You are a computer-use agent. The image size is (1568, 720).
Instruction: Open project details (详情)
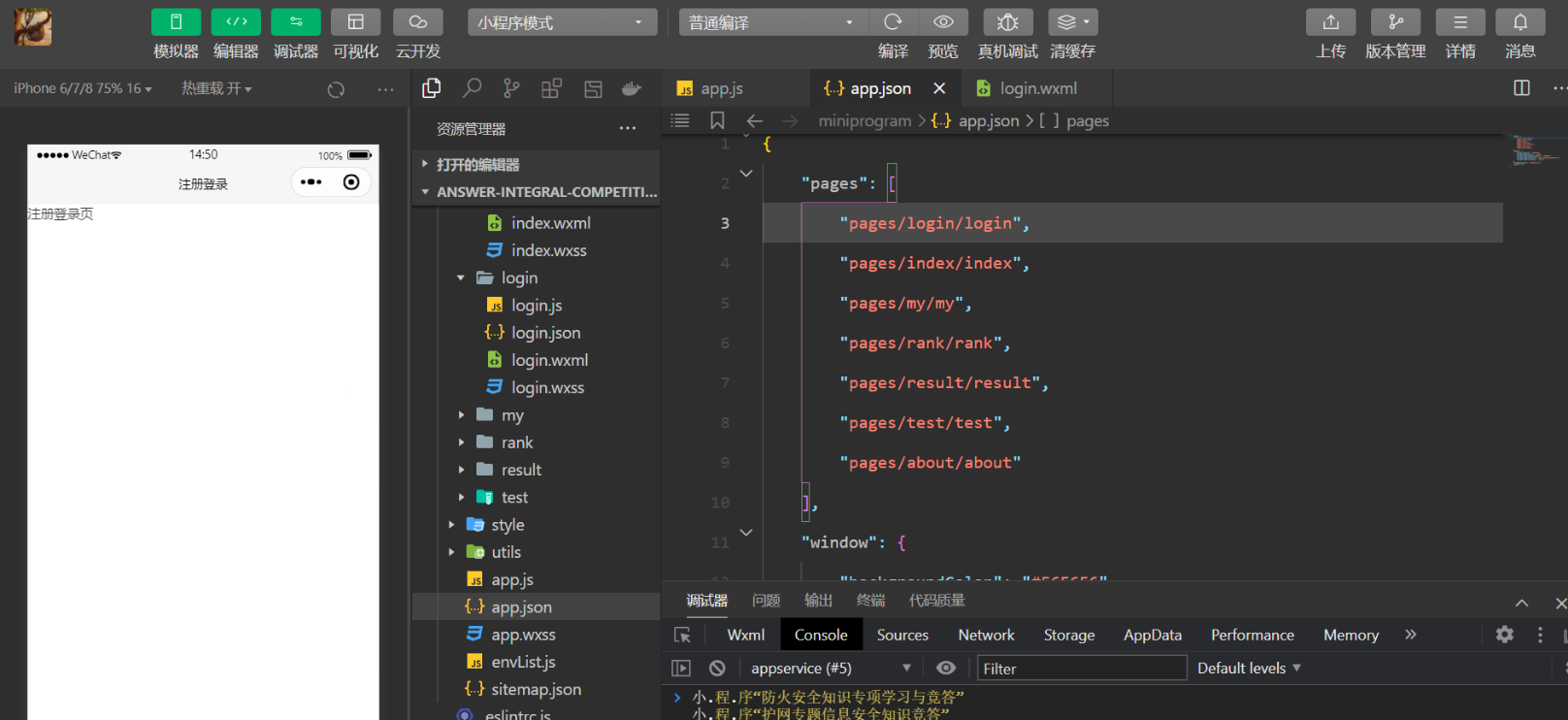[1460, 21]
